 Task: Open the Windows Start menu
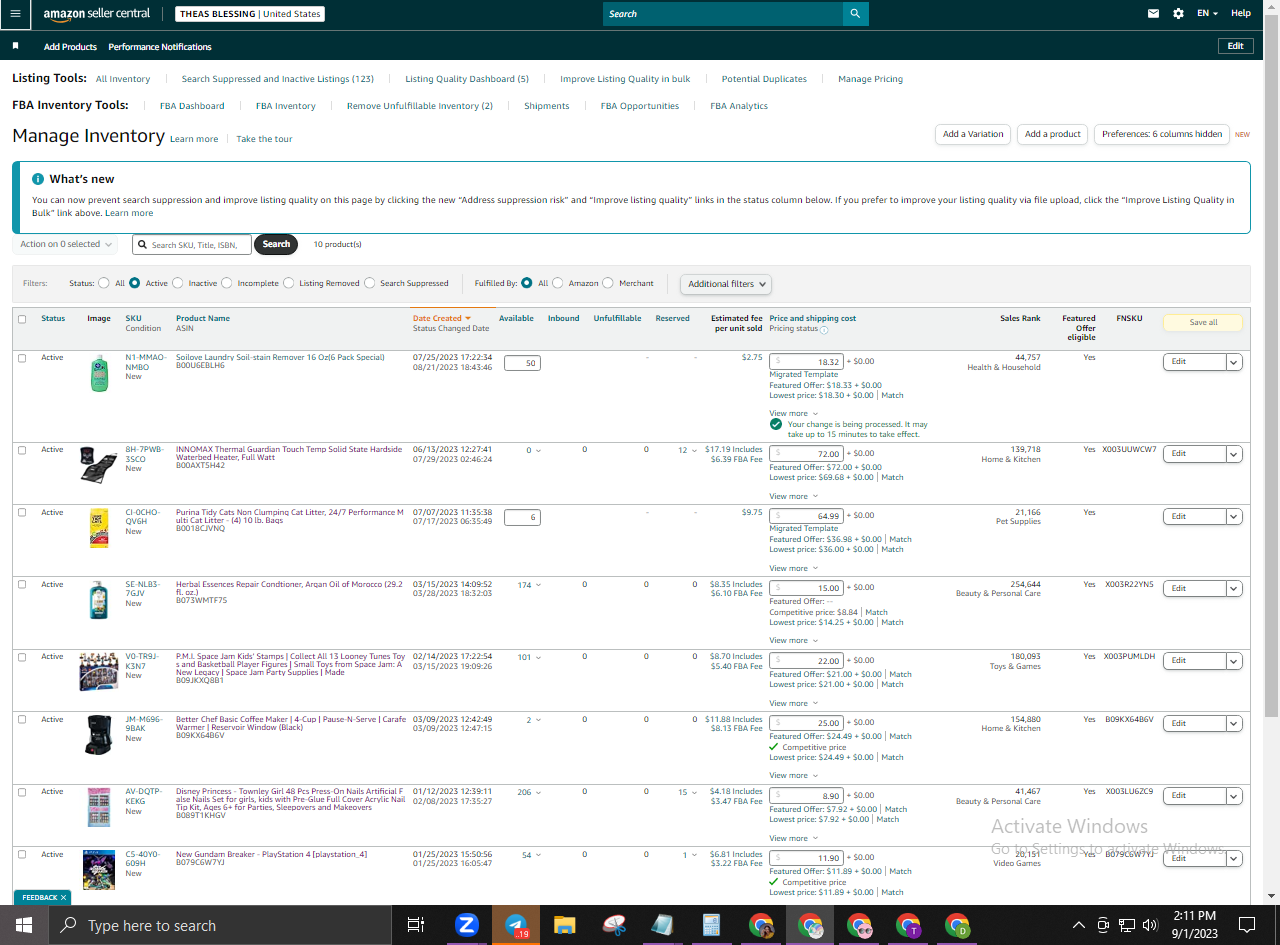(24, 925)
